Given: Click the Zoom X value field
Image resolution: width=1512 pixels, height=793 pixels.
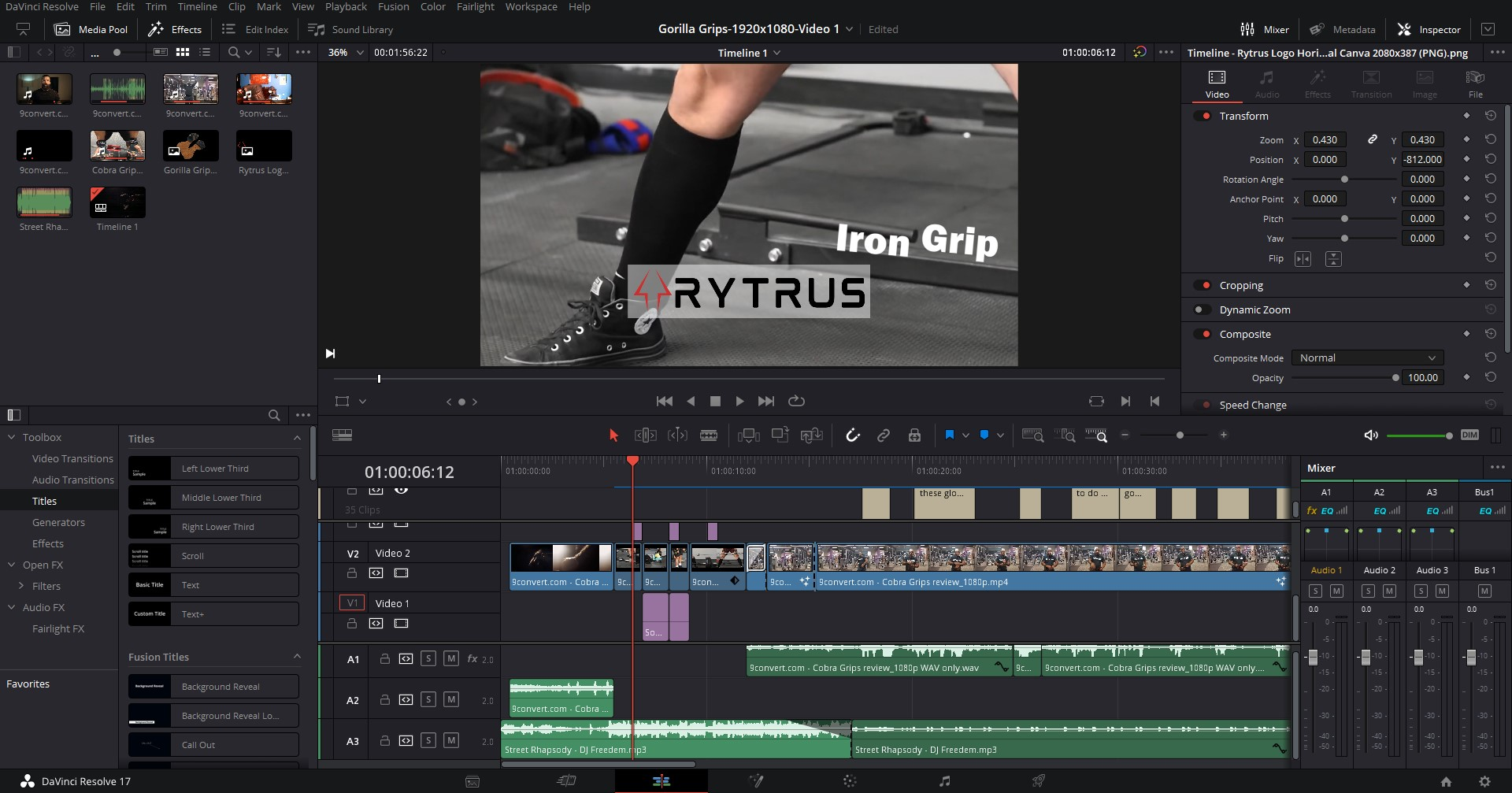Looking at the screenshot, I should click(x=1325, y=139).
